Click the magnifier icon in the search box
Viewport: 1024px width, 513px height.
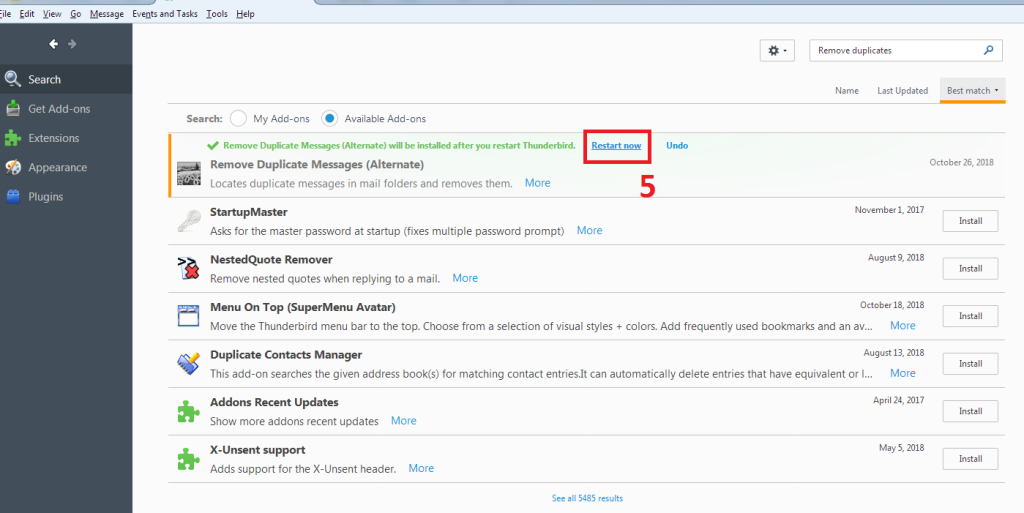tap(989, 50)
